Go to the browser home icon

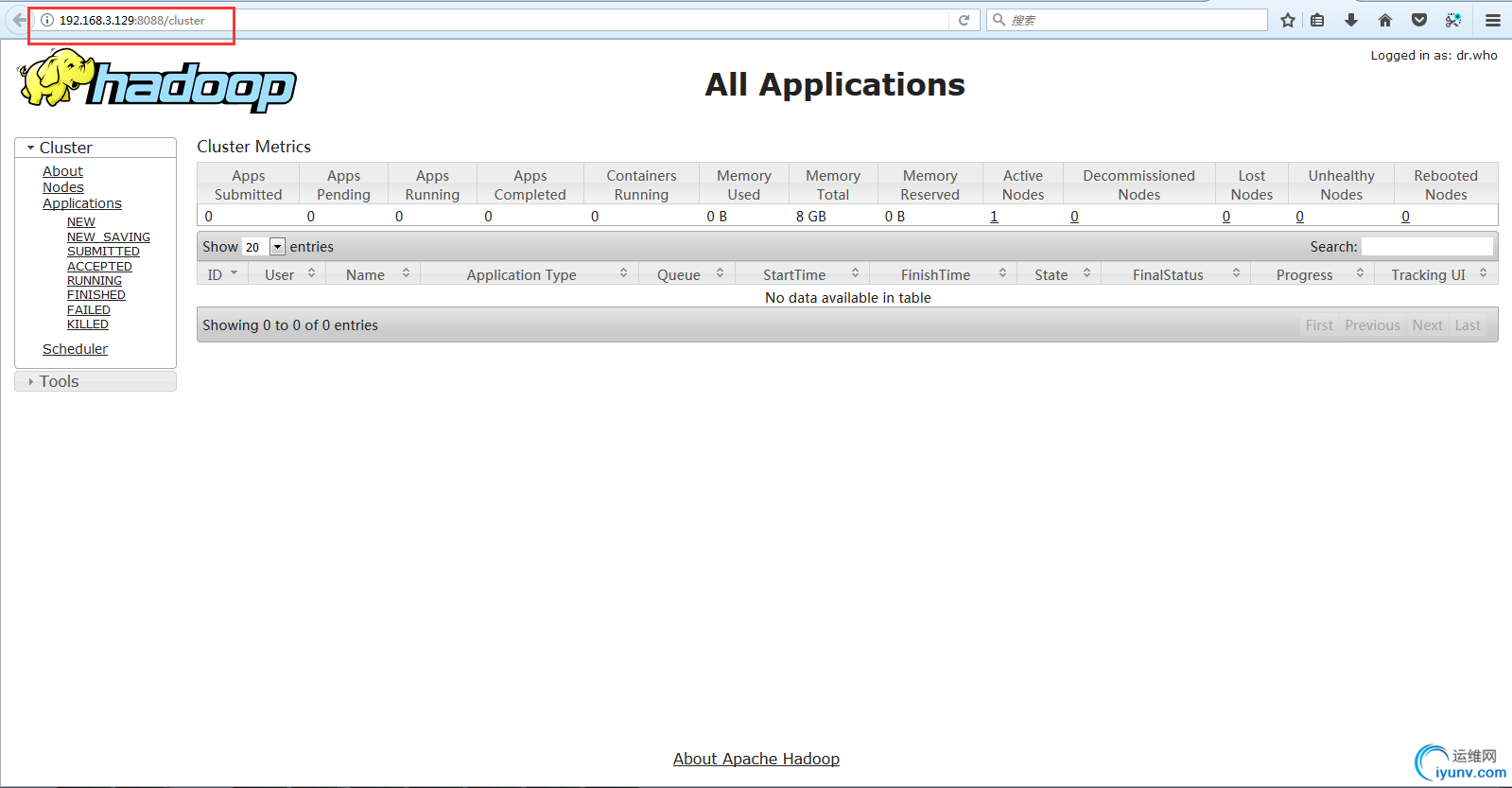point(1385,20)
